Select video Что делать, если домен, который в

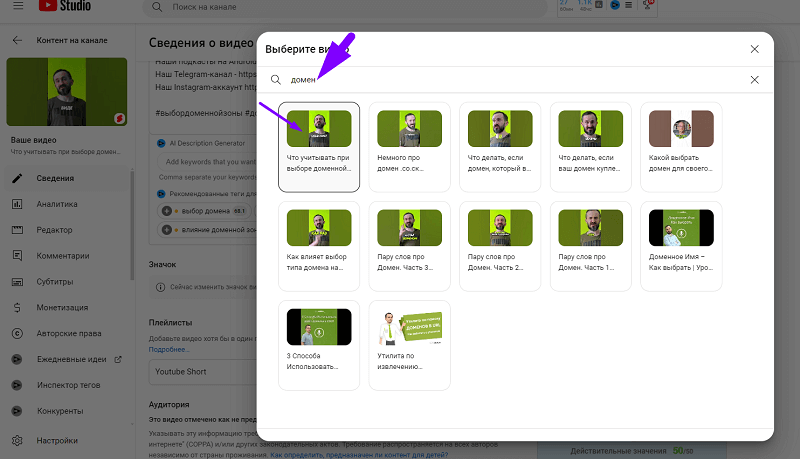(500, 147)
